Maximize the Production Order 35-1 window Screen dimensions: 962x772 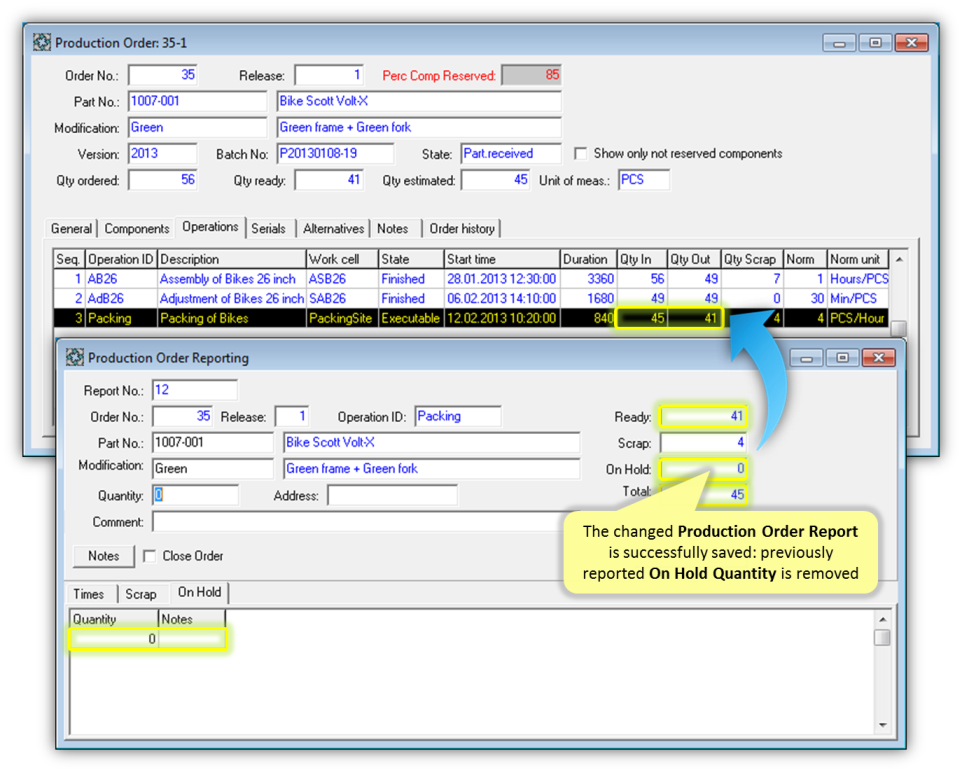click(875, 43)
